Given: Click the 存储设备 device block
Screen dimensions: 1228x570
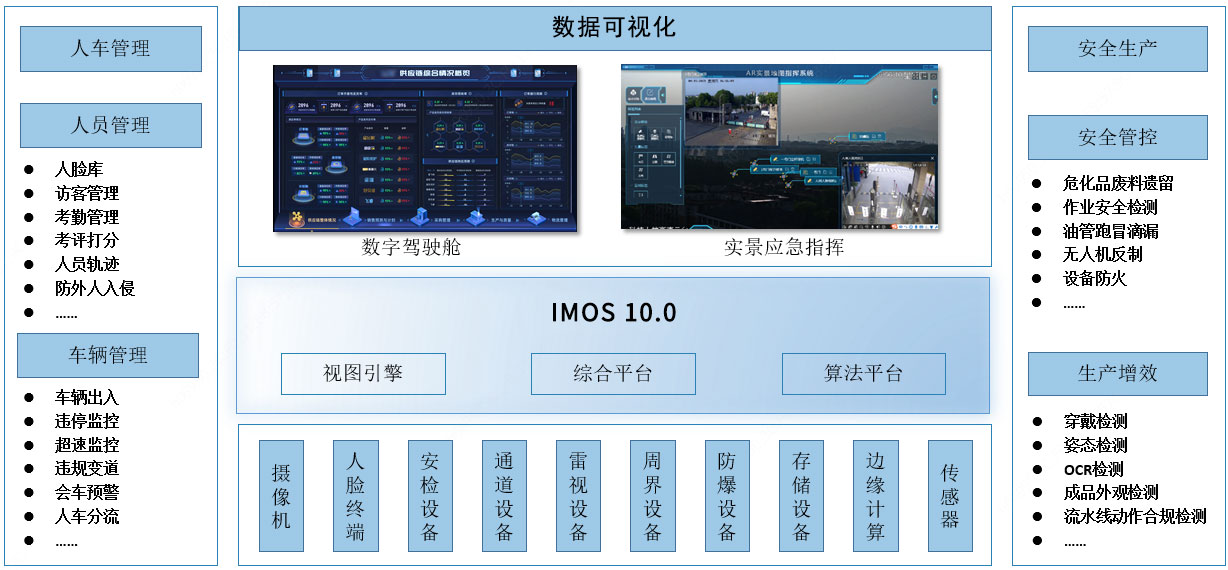Looking at the screenshot, I should click(x=801, y=496).
